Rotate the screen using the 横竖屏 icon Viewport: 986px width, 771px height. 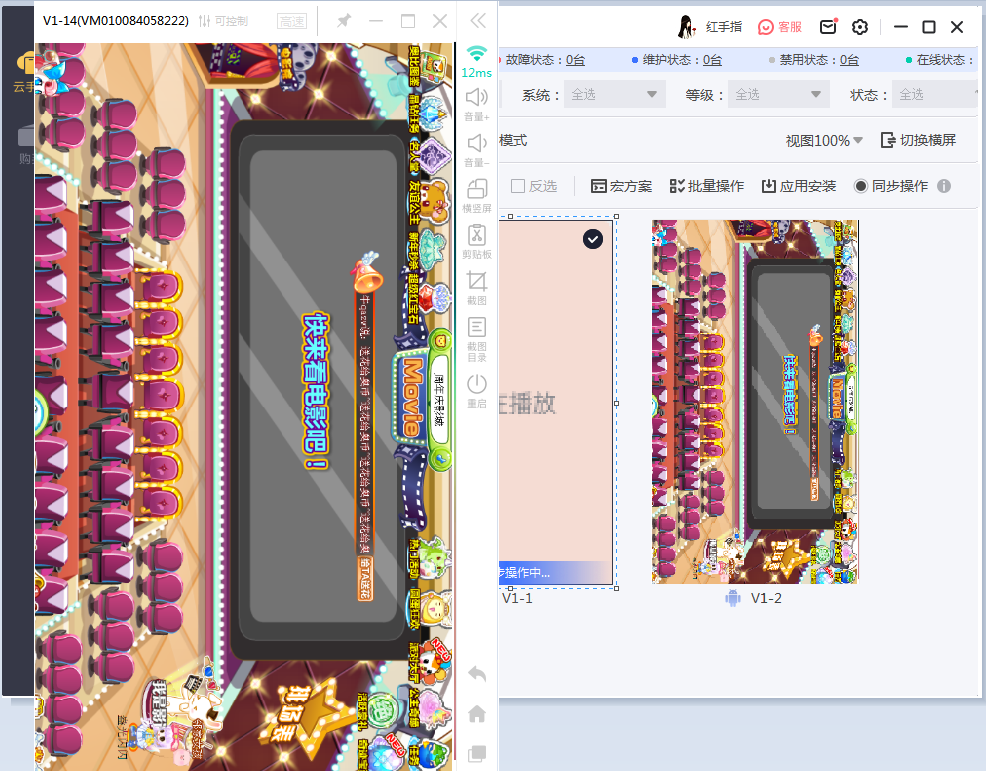click(x=477, y=196)
